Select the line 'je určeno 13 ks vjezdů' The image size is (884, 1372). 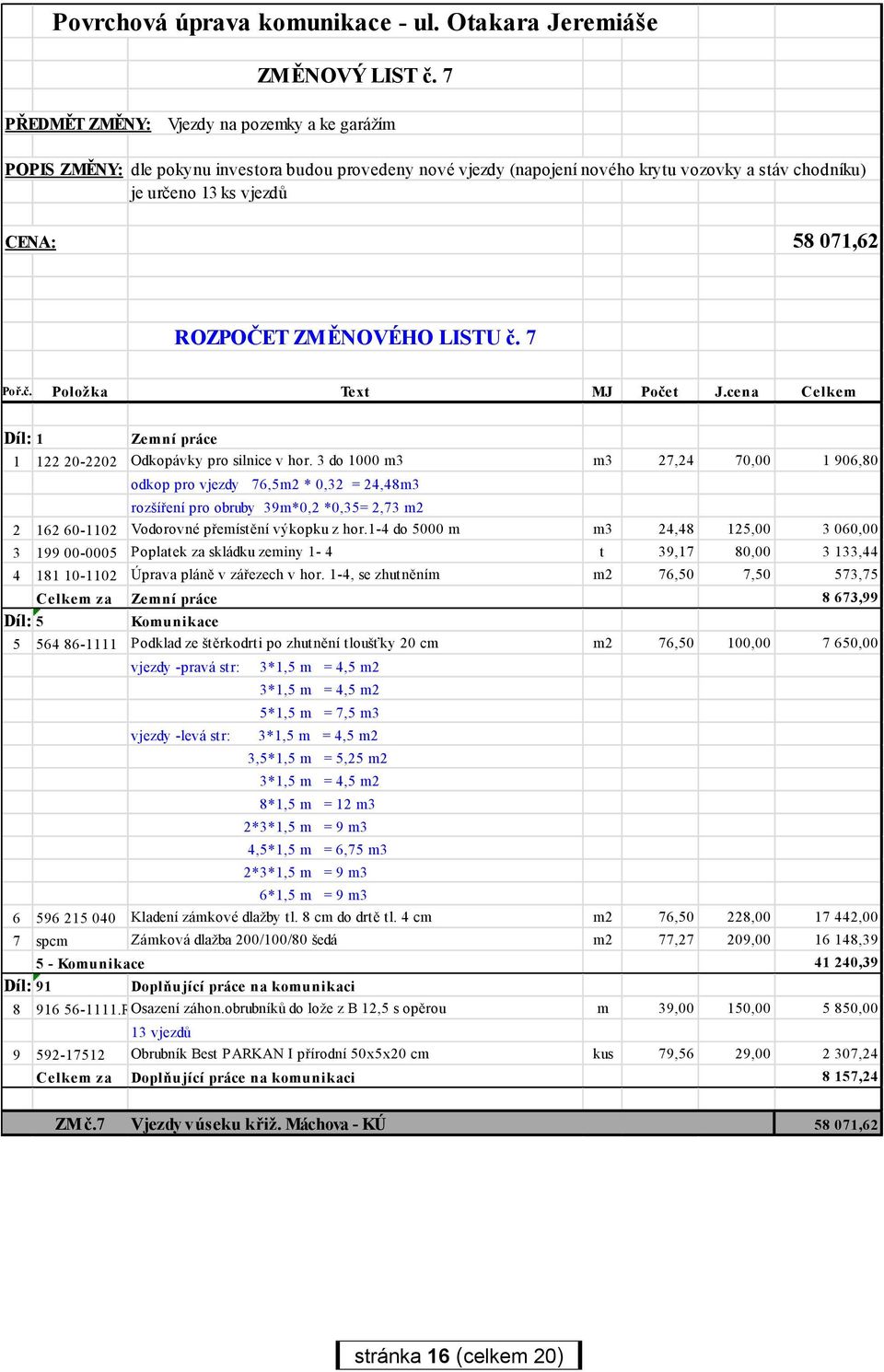[x=209, y=192]
